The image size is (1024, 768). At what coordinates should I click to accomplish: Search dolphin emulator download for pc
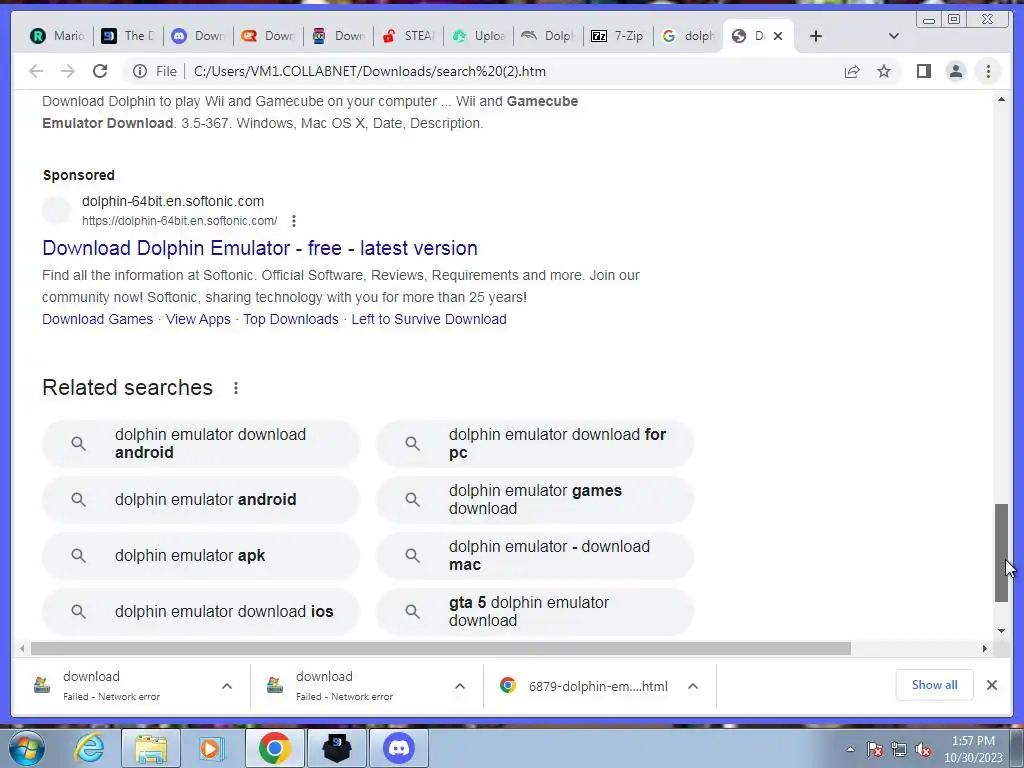click(535, 443)
